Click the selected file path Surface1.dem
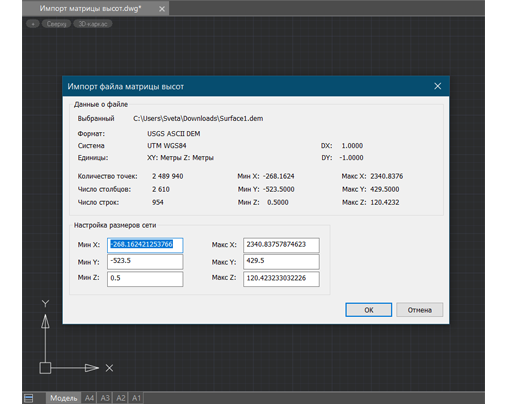This screenshot has height=404, width=505. point(198,118)
